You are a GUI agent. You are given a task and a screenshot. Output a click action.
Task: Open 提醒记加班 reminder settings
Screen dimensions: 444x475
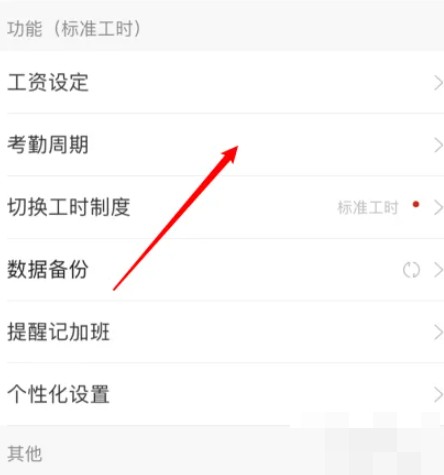(222, 332)
